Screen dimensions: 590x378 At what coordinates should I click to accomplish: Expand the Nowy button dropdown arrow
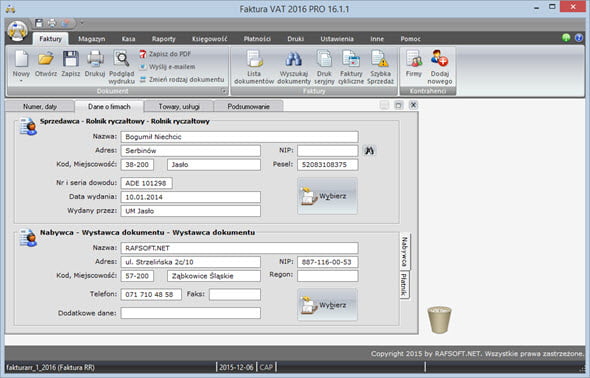pos(21,81)
